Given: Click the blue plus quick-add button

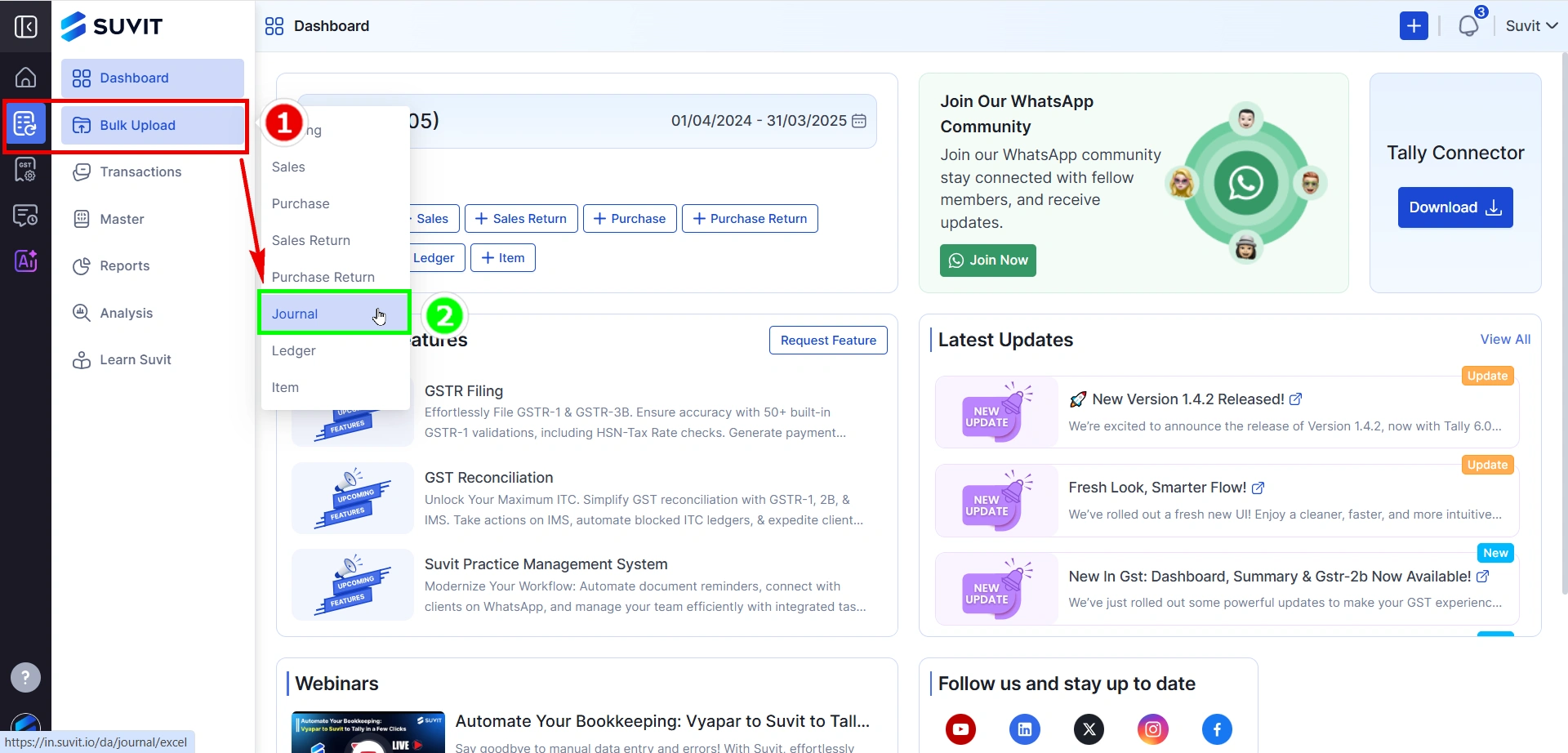Looking at the screenshot, I should click(1414, 26).
